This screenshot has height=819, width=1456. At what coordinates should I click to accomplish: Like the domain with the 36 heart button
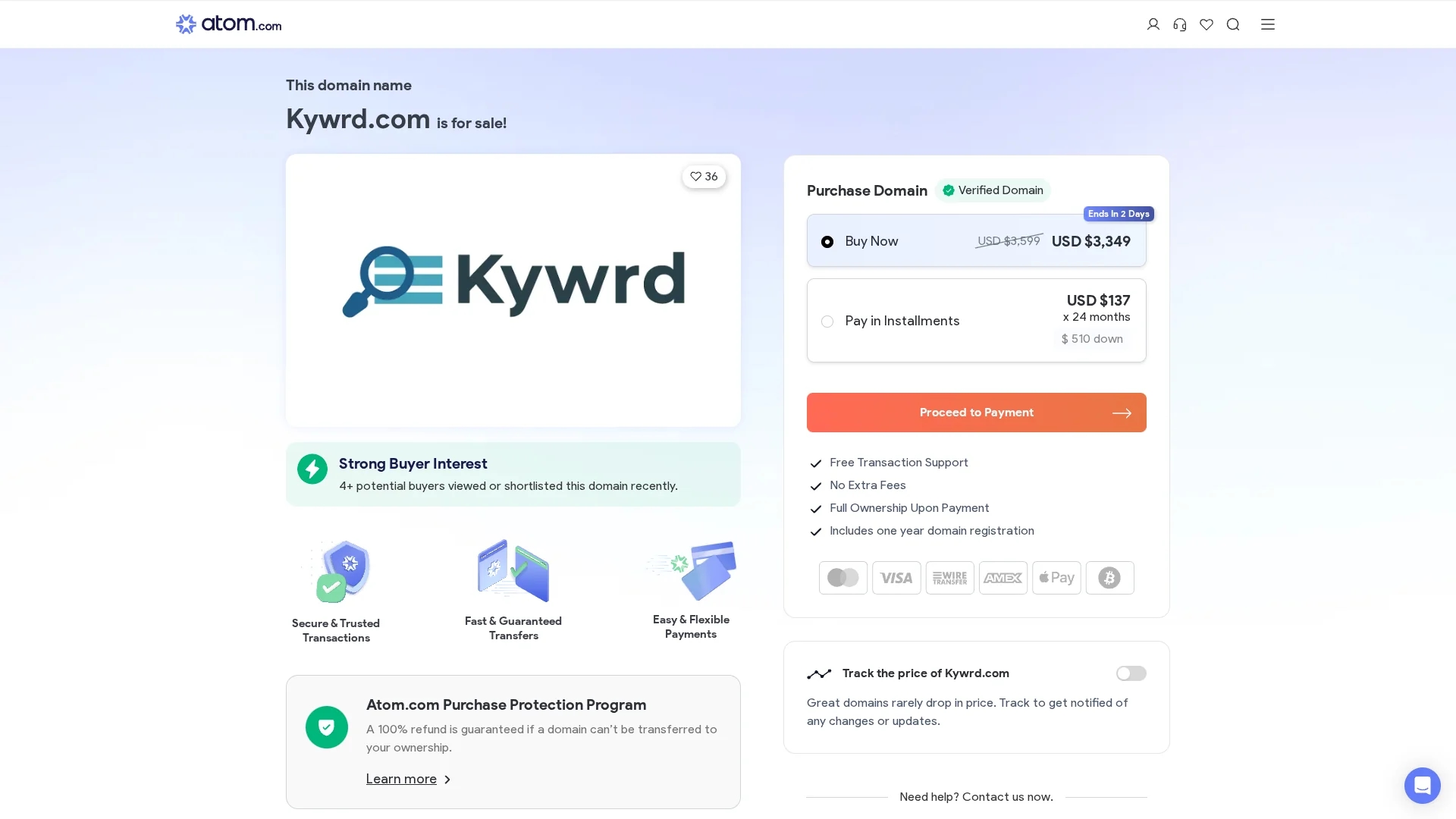[x=704, y=177]
